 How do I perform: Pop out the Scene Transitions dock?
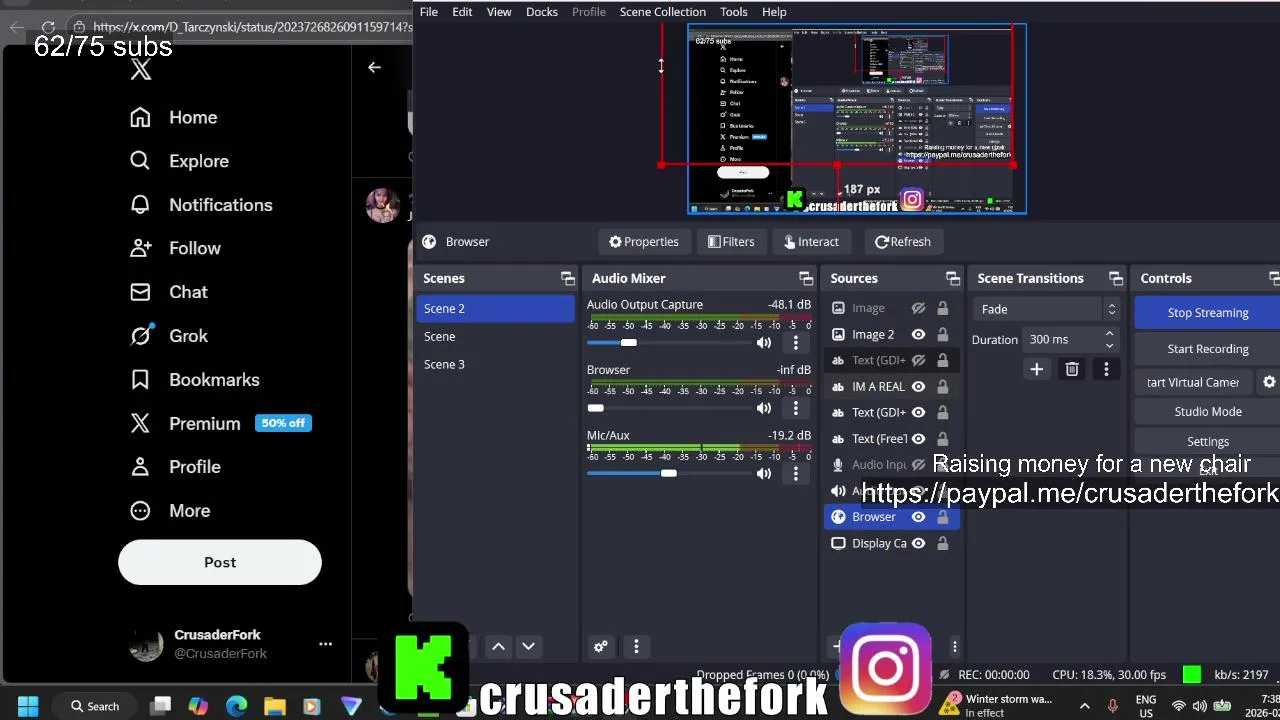1116,279
